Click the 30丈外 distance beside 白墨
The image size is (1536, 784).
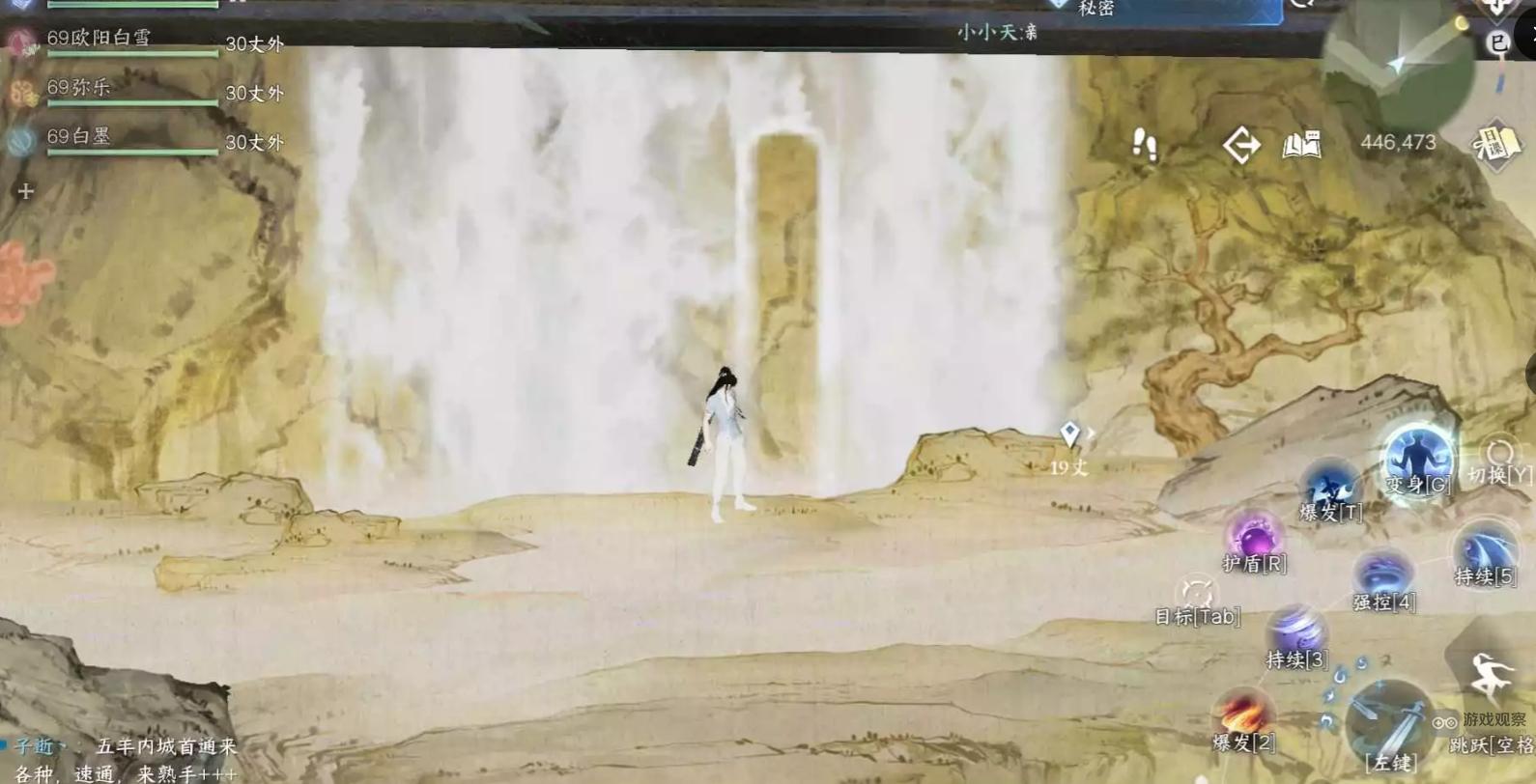pos(254,143)
